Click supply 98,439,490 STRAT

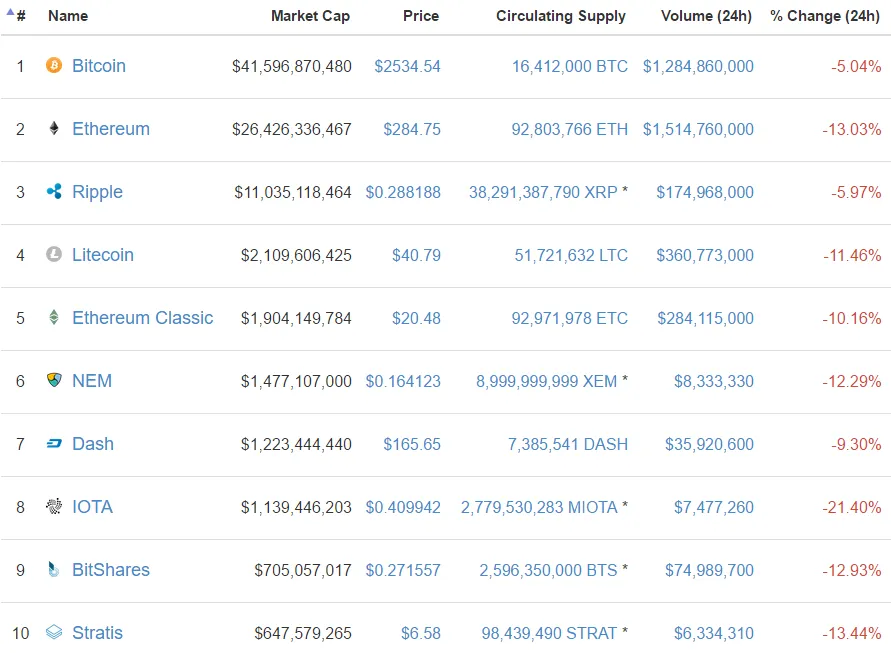pos(549,634)
